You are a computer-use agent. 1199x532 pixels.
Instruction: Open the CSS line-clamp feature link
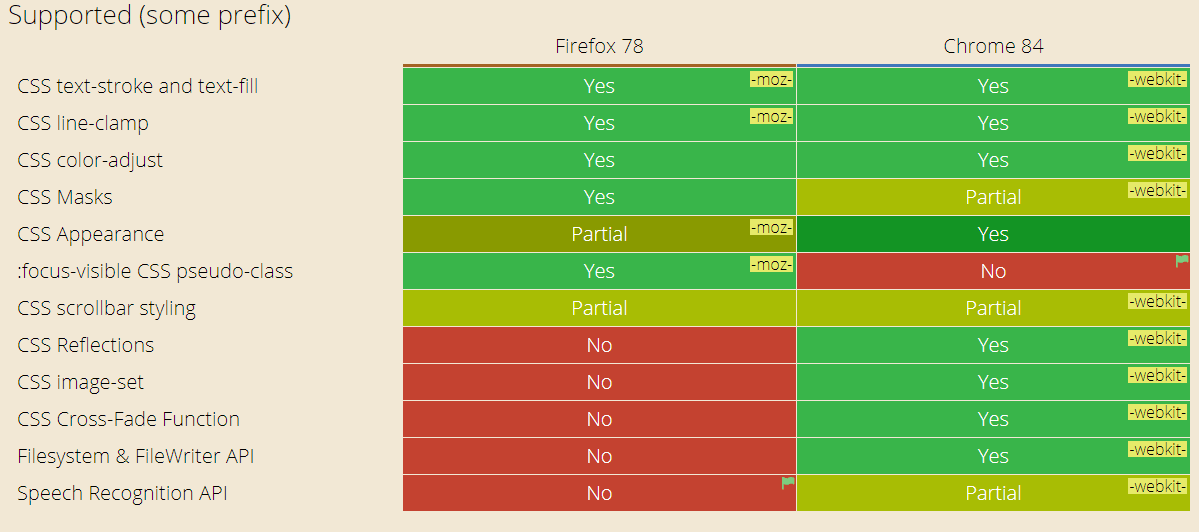pos(83,123)
